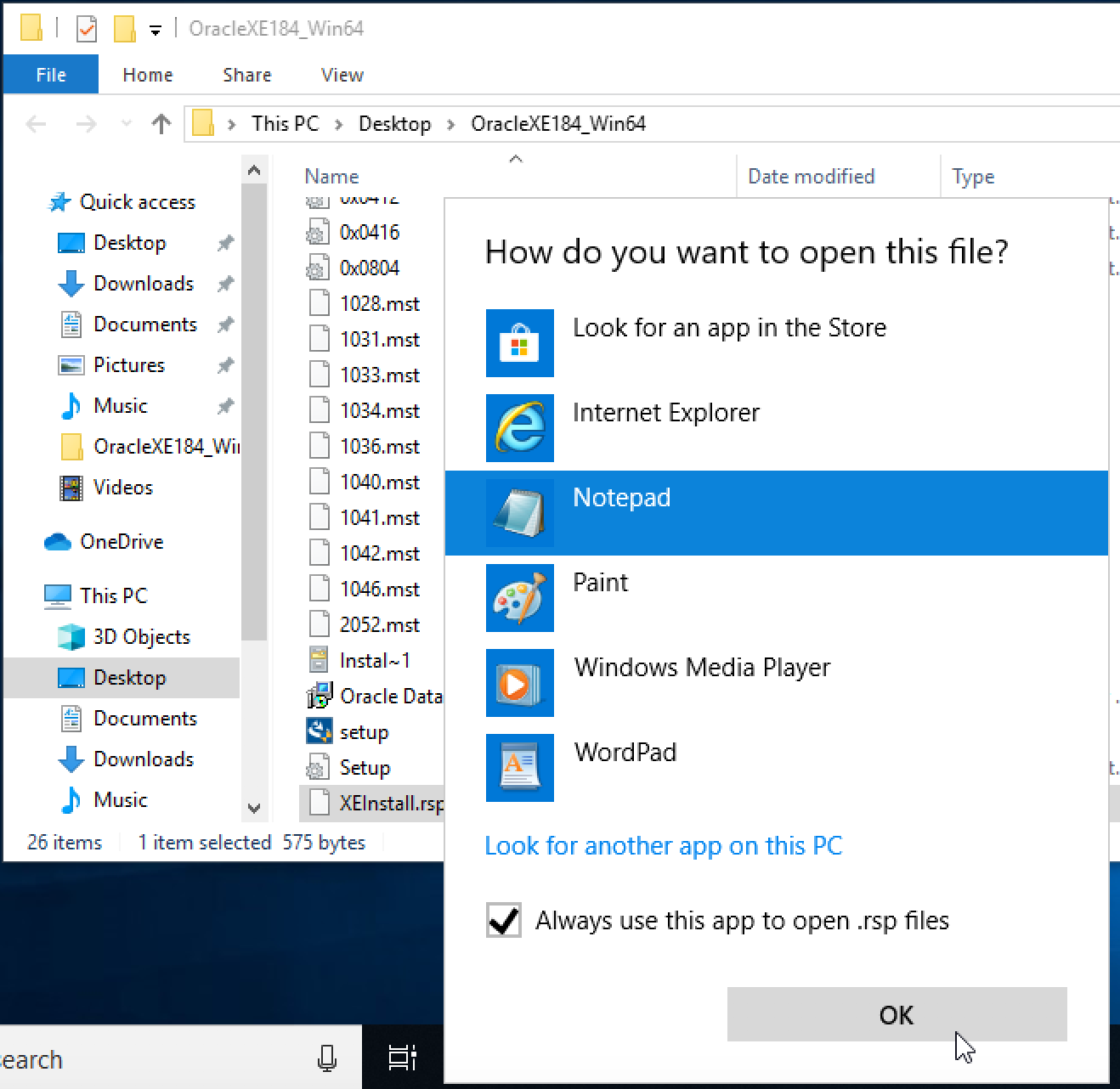Expand the chevron after This PC in address bar
1120x1089 pixels.
(339, 125)
